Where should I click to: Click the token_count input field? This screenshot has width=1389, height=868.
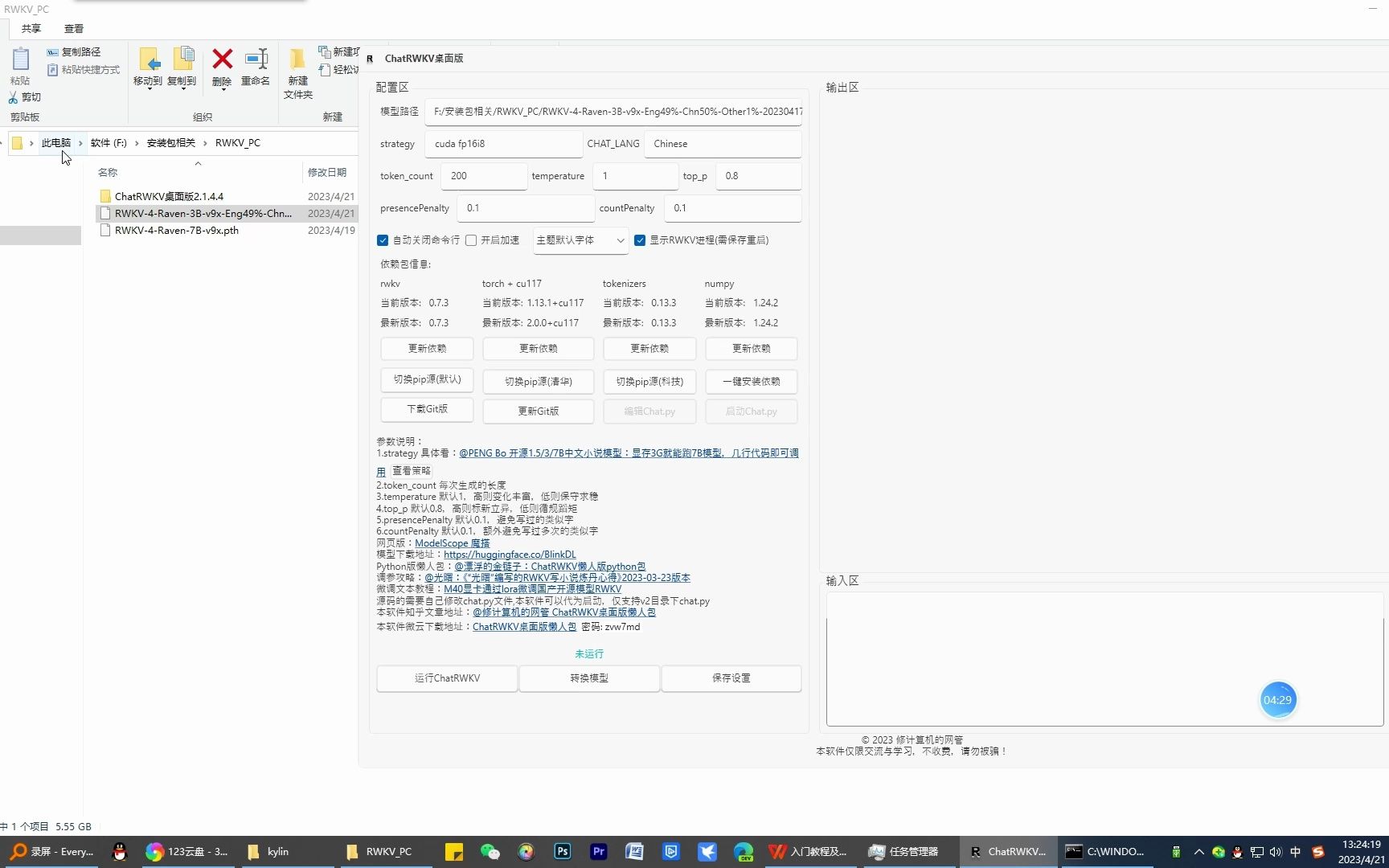[483, 176]
